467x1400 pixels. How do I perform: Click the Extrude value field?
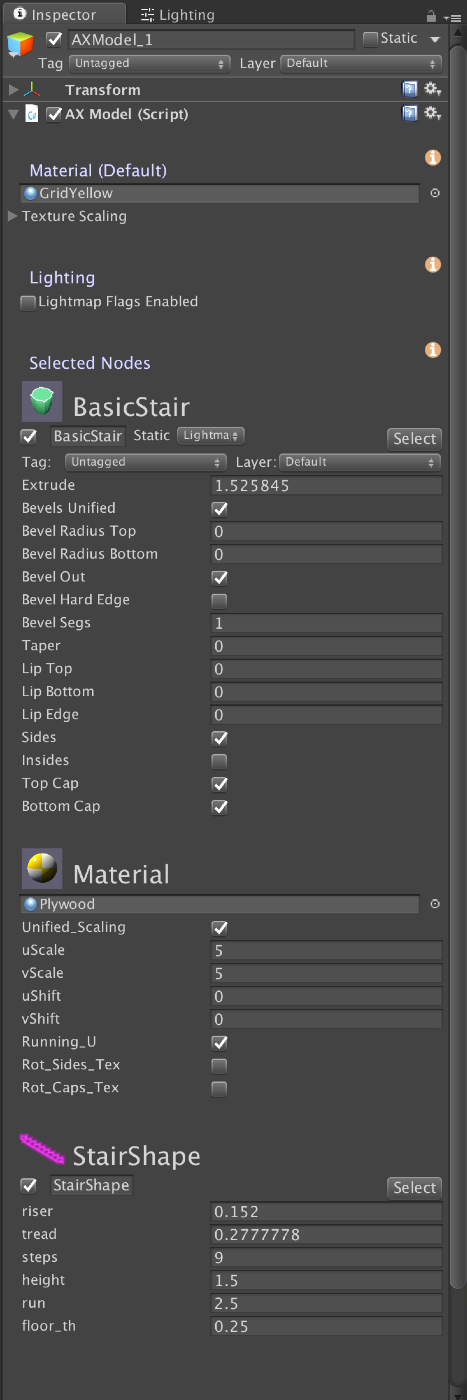[326, 485]
